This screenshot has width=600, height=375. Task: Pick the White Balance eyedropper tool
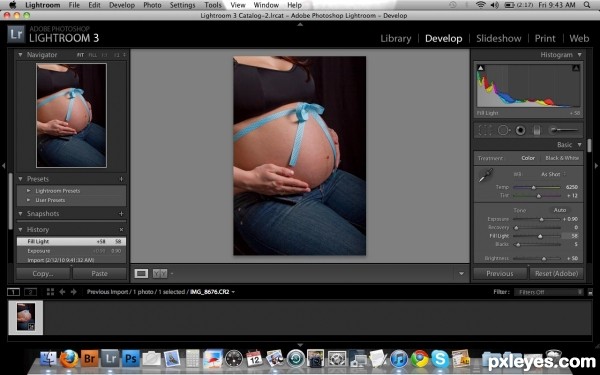pos(486,176)
